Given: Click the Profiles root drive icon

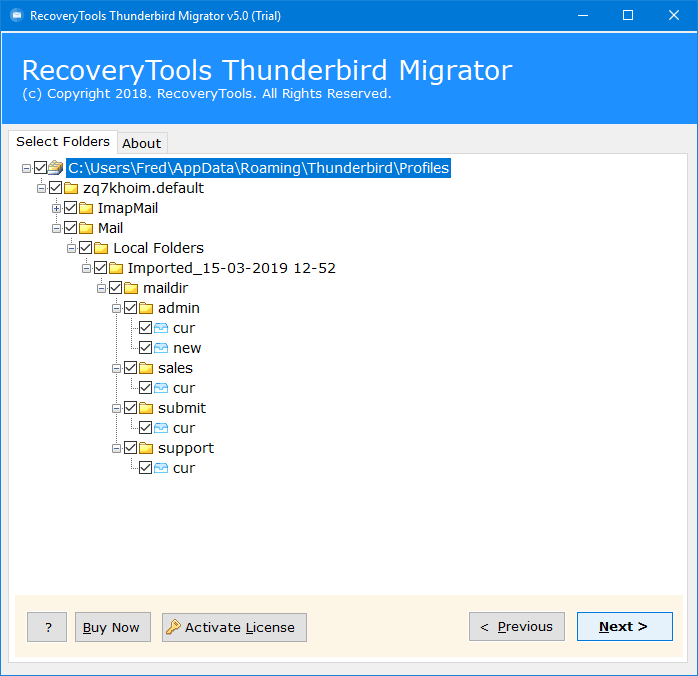Looking at the screenshot, I should point(56,168).
